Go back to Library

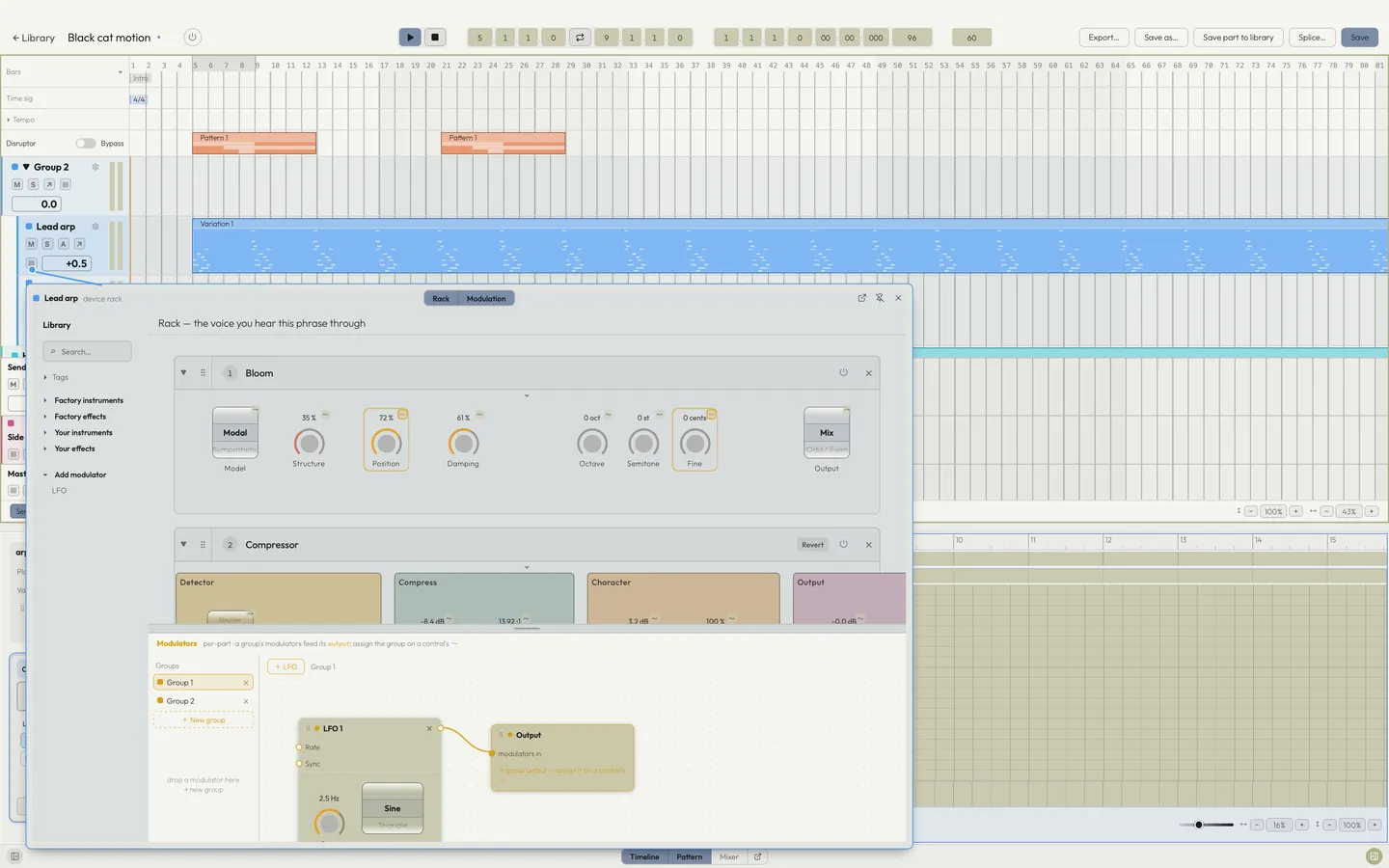tap(34, 38)
